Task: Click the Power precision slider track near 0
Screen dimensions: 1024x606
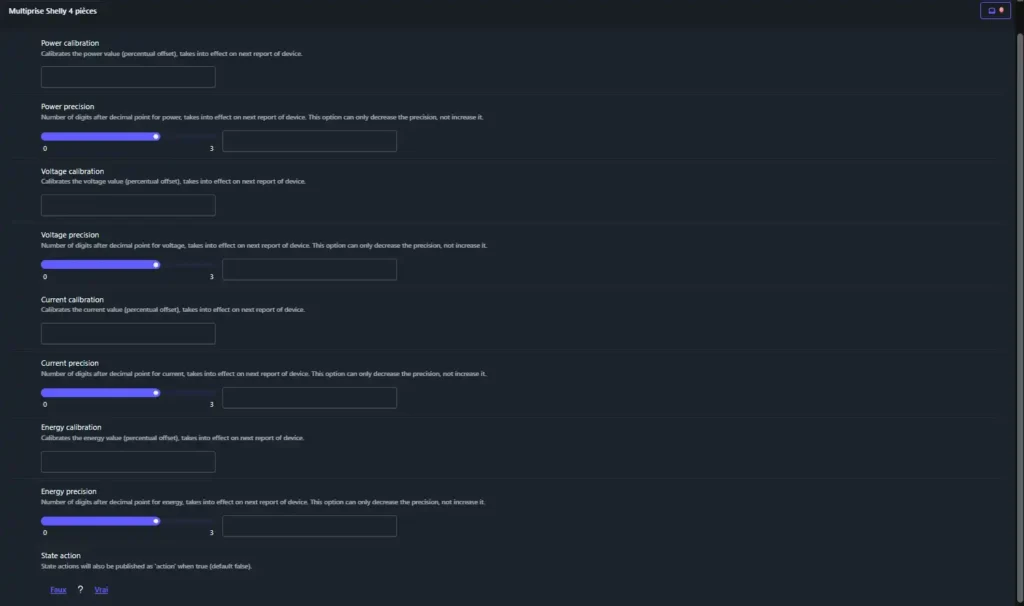Action: click(x=47, y=136)
